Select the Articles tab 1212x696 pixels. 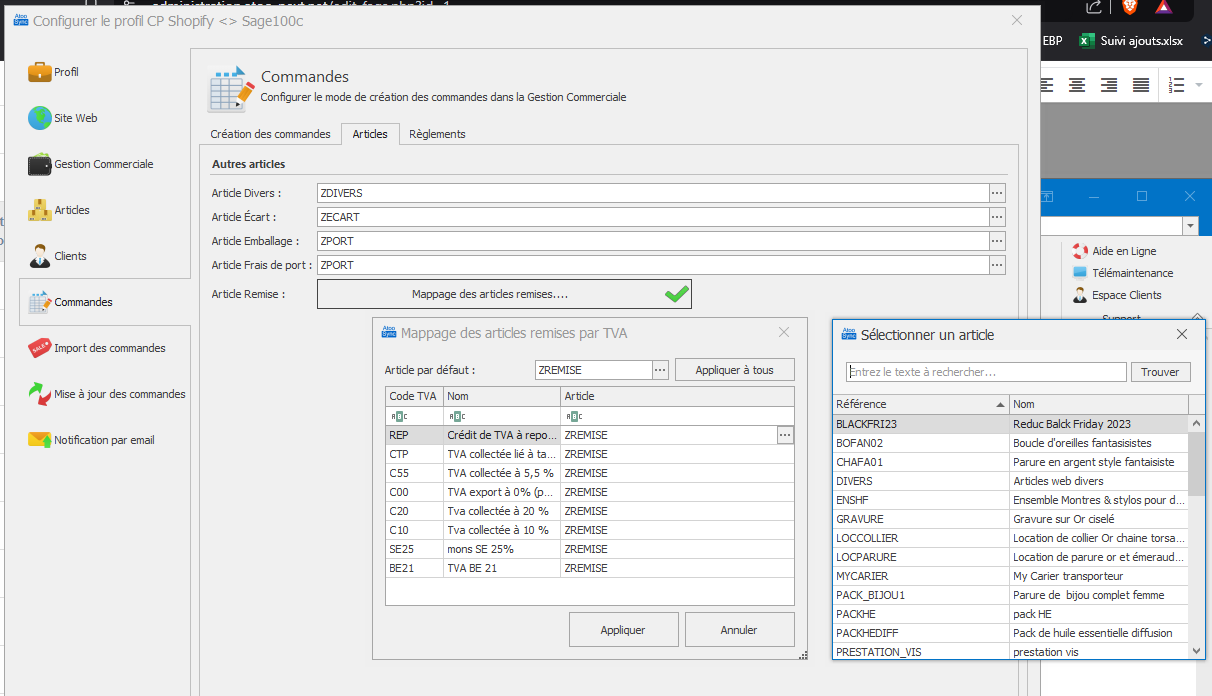(370, 134)
